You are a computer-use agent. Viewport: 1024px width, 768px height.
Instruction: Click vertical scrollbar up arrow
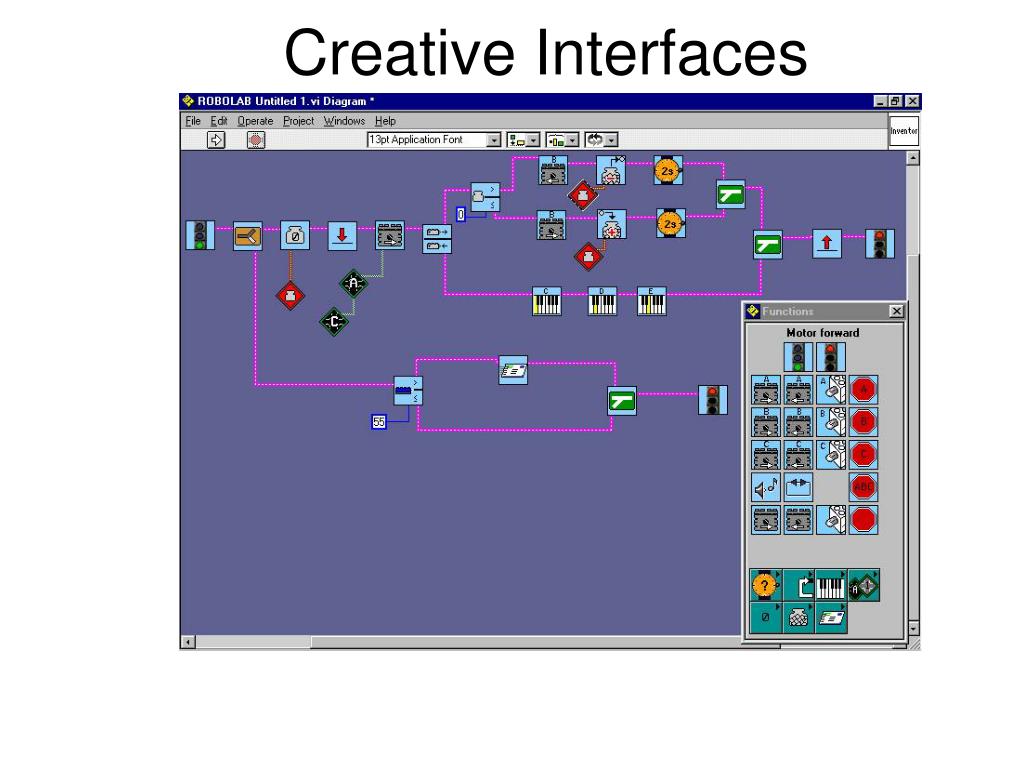coord(913,158)
